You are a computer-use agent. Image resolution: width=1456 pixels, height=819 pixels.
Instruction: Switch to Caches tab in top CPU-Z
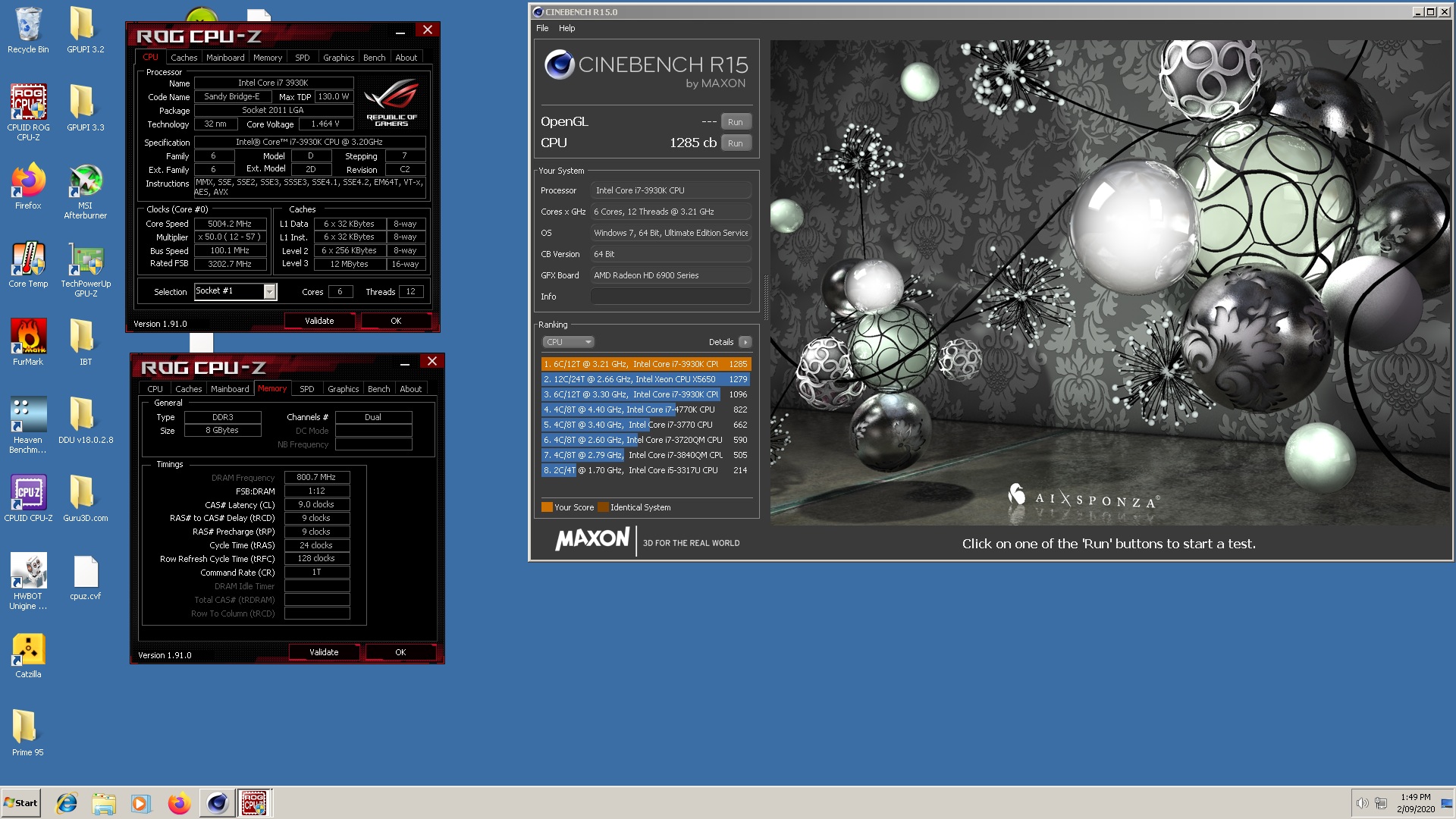[184, 58]
